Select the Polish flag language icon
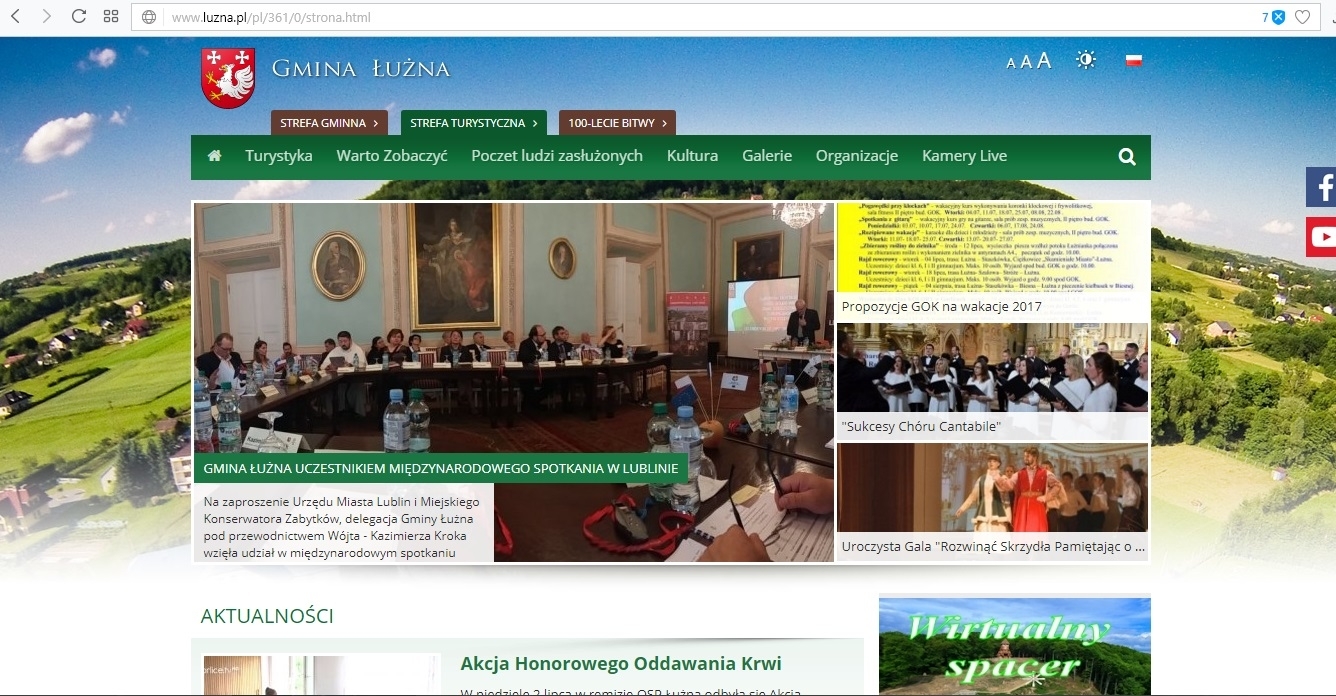This screenshot has width=1336, height=696. pos(1133,60)
